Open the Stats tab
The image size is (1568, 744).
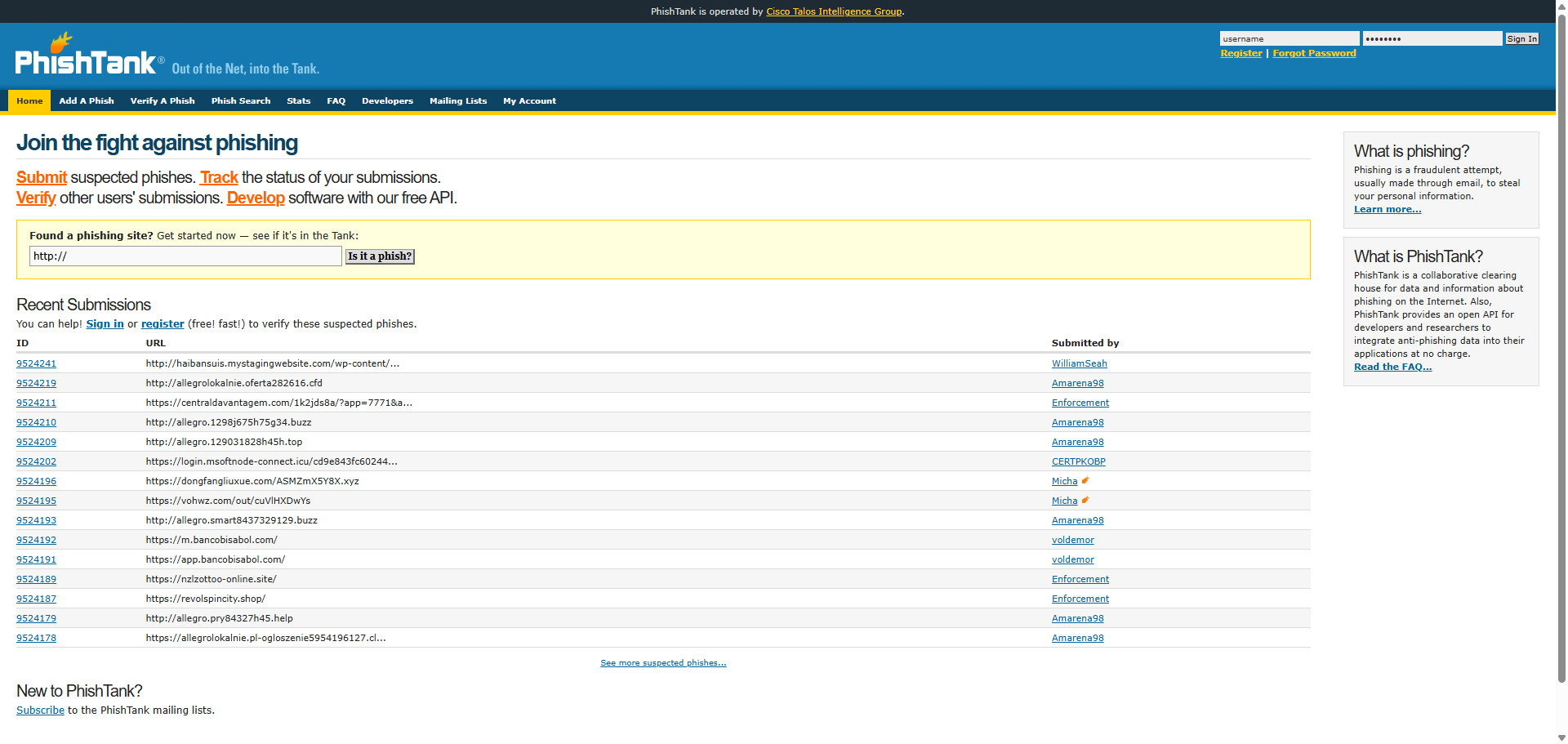point(299,100)
